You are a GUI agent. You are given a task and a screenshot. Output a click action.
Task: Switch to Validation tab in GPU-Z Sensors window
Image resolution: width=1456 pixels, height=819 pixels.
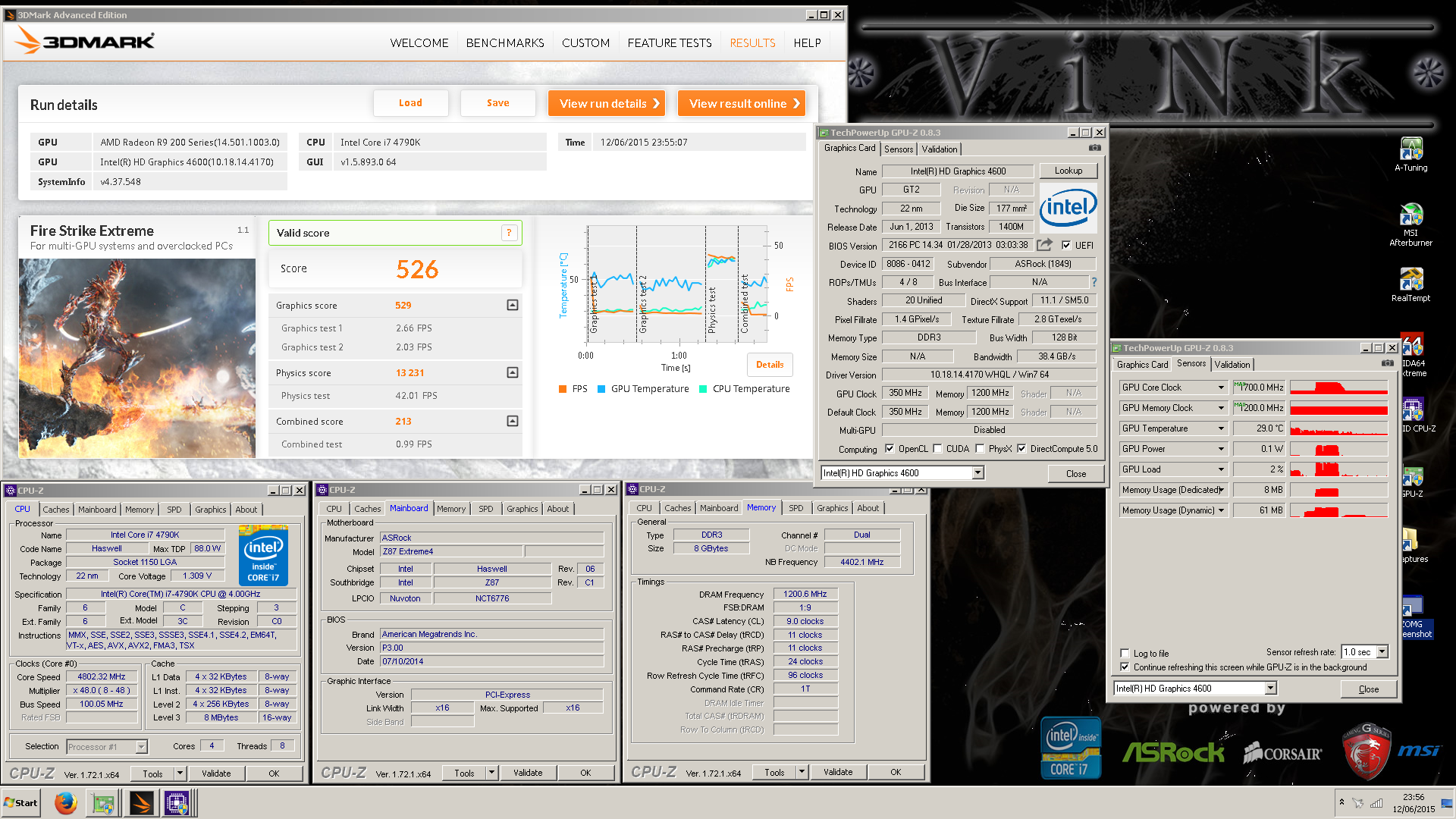coord(1232,365)
